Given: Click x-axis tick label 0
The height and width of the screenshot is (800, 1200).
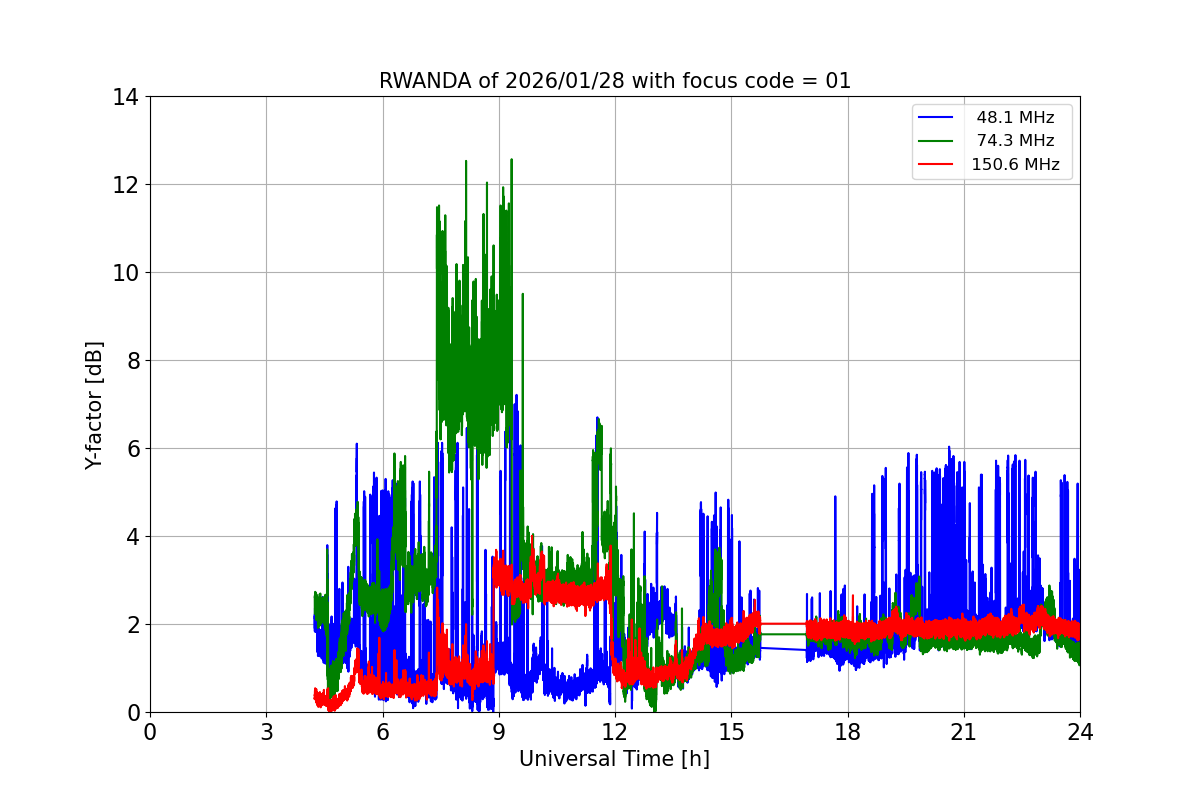Looking at the screenshot, I should [150, 731].
